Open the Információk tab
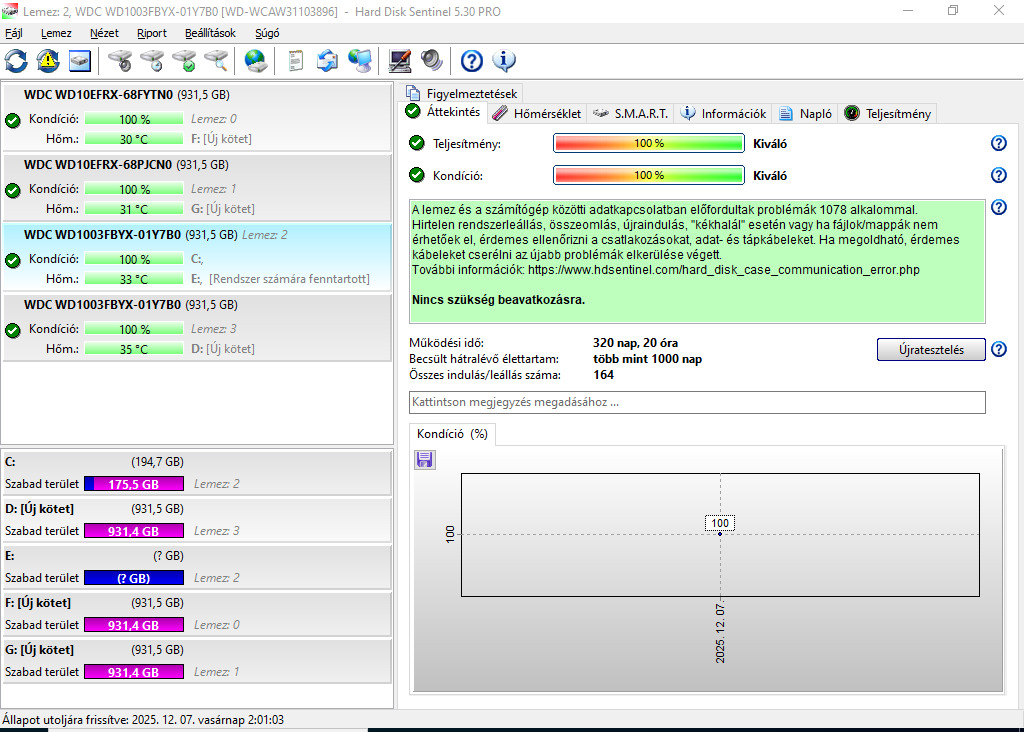 (723, 114)
